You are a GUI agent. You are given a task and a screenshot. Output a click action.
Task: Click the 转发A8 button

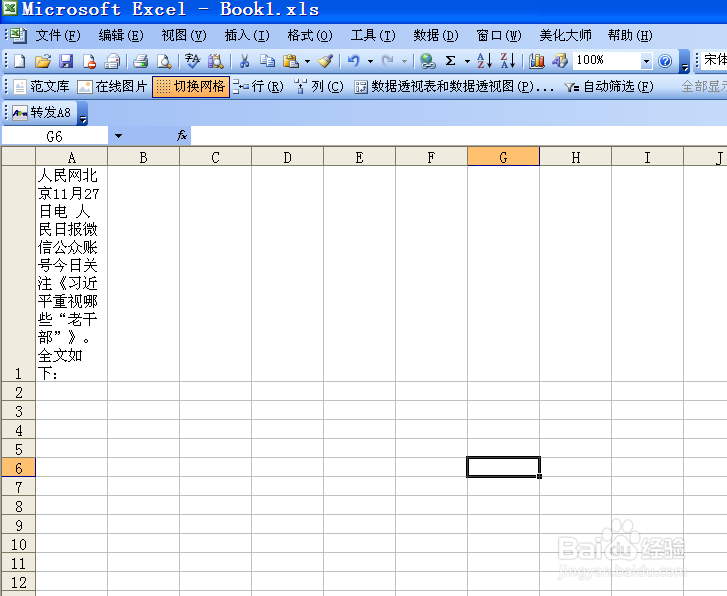click(42, 113)
